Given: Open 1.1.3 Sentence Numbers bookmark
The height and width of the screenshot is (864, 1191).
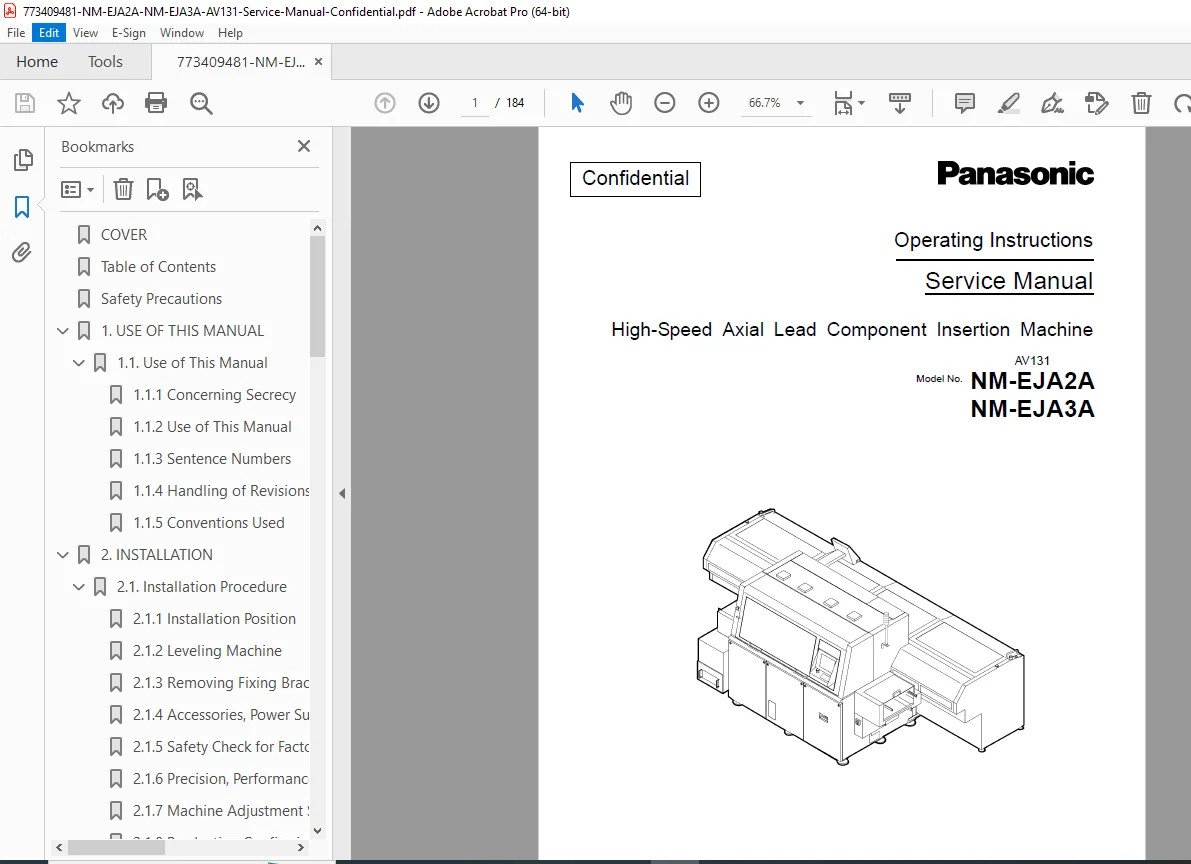Looking at the screenshot, I should [212, 458].
